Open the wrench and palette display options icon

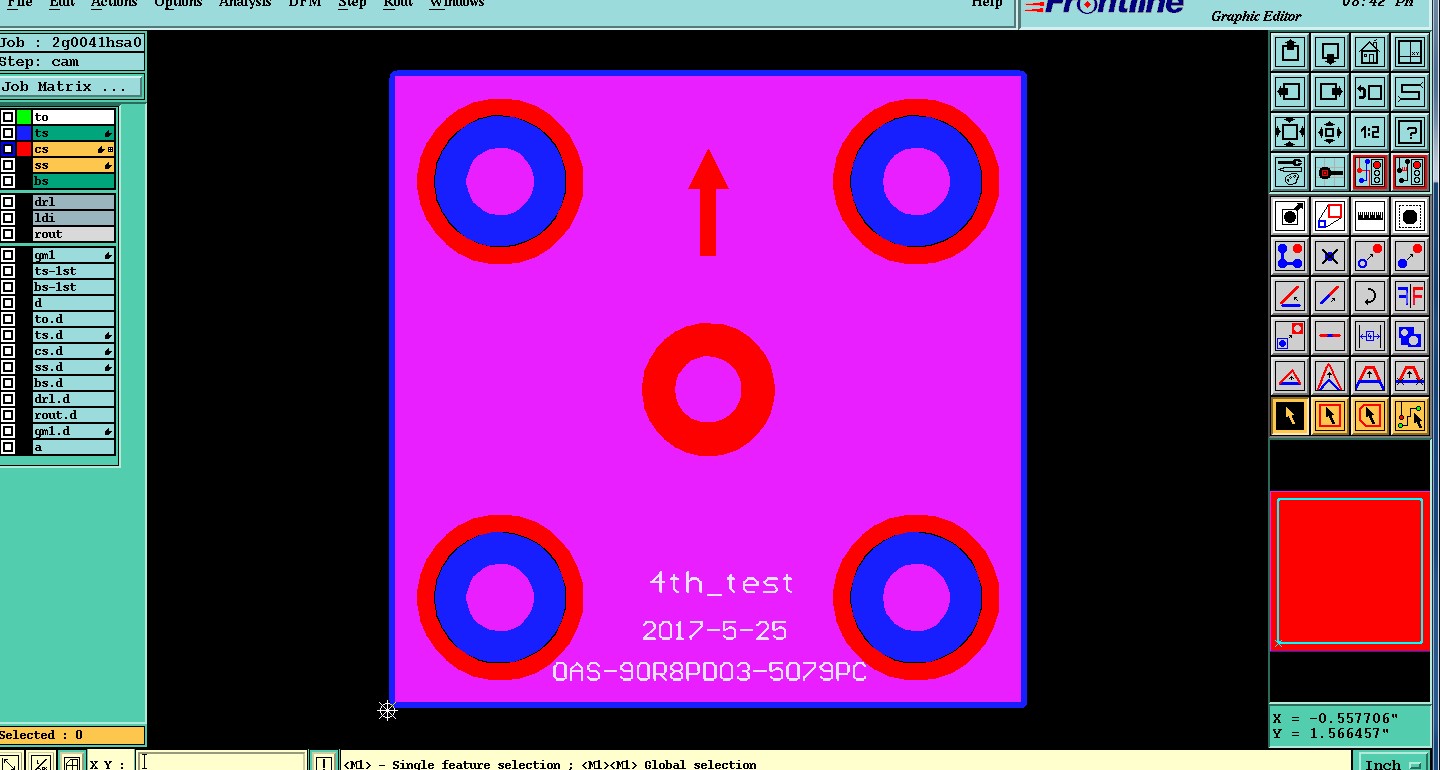1290,172
